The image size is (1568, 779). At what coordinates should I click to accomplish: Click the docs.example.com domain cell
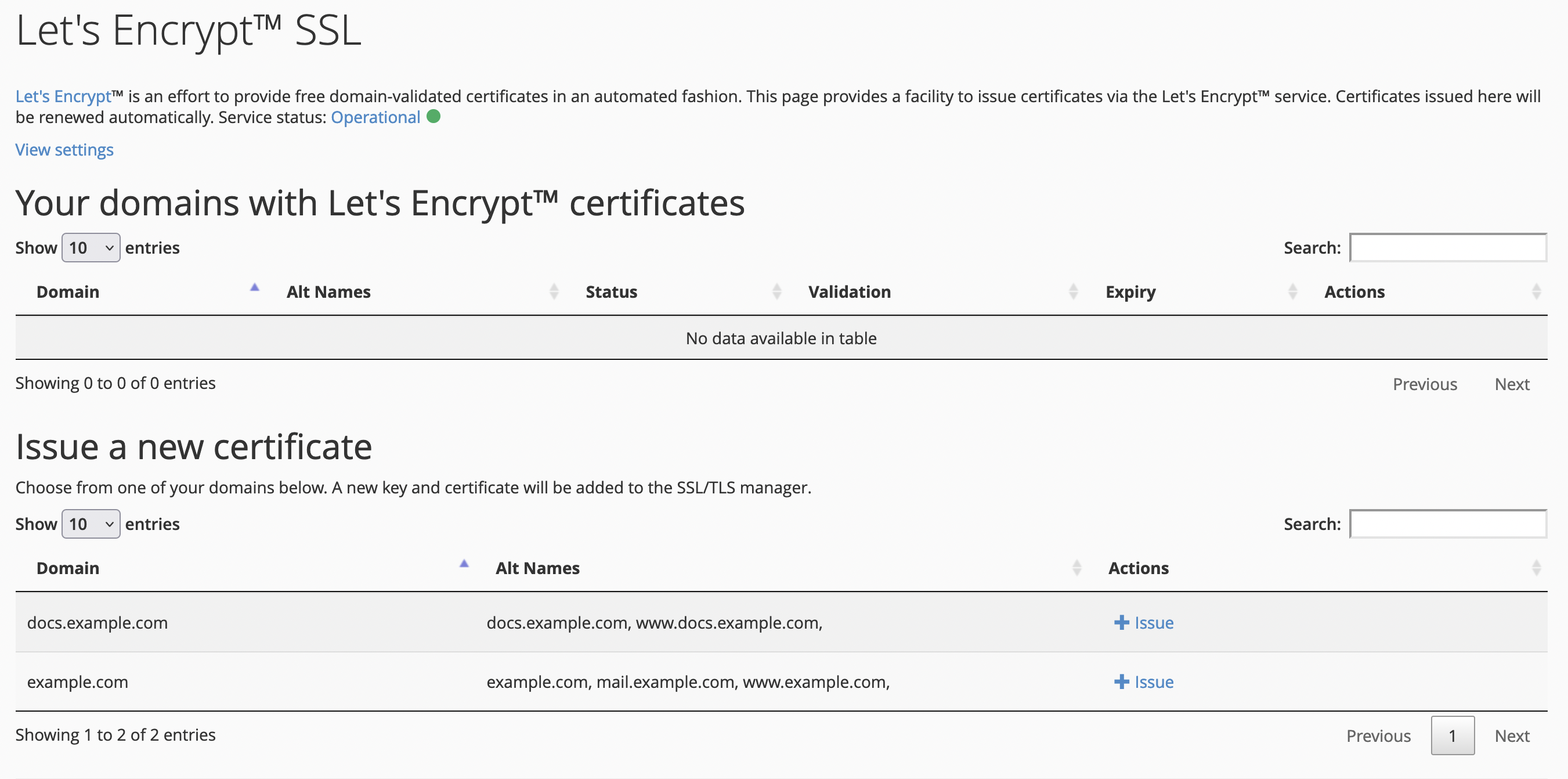tap(97, 622)
